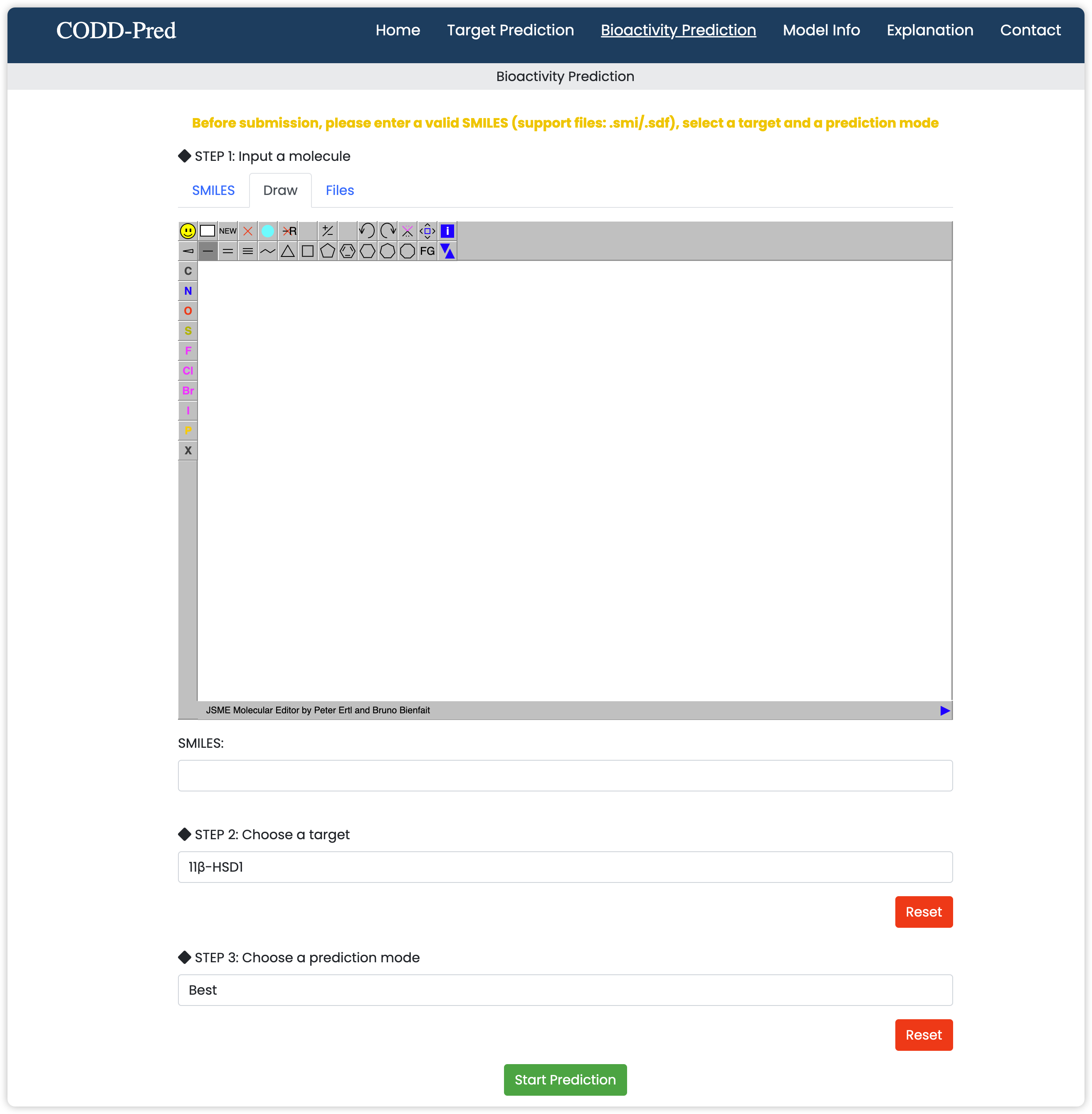
Task: Click the red X delete tool
Action: 248,231
